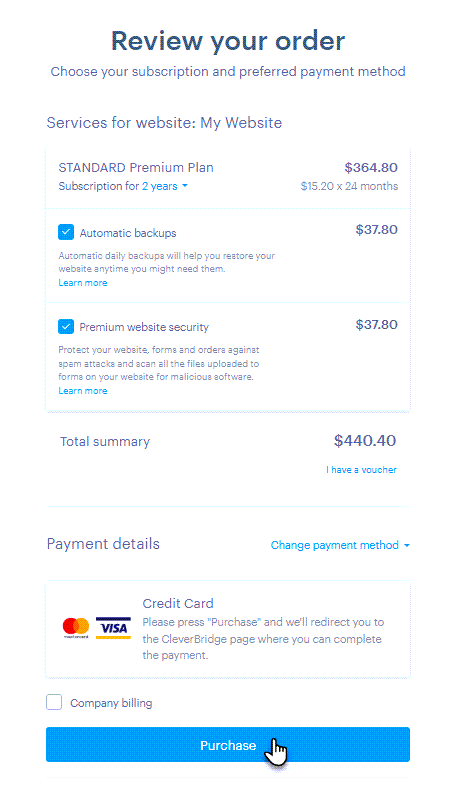Click the blue Purchase button

(x=228, y=745)
